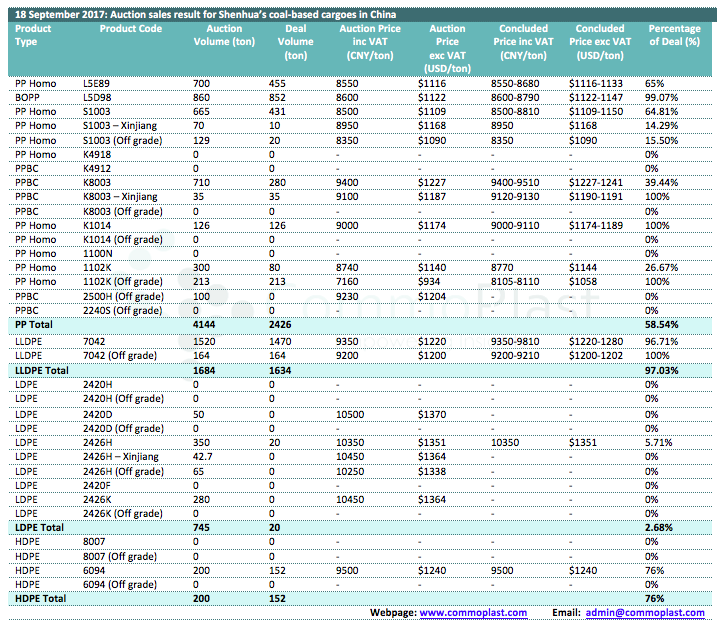The width and height of the screenshot is (717, 631).
Task: Click the 'Percentage of Deal (%)' header
Action: click(x=674, y=35)
